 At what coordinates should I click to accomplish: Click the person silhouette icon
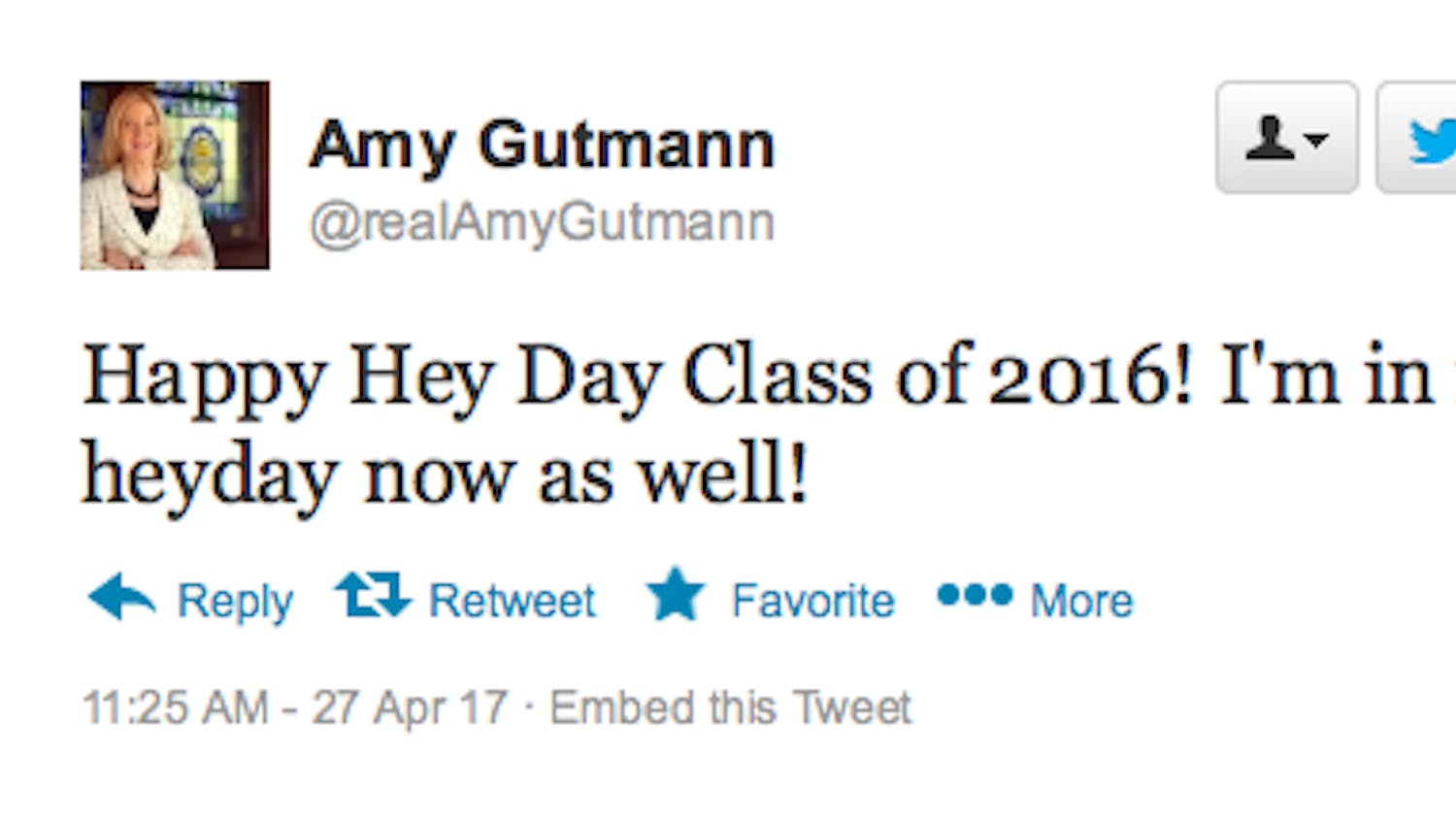coord(1270,138)
